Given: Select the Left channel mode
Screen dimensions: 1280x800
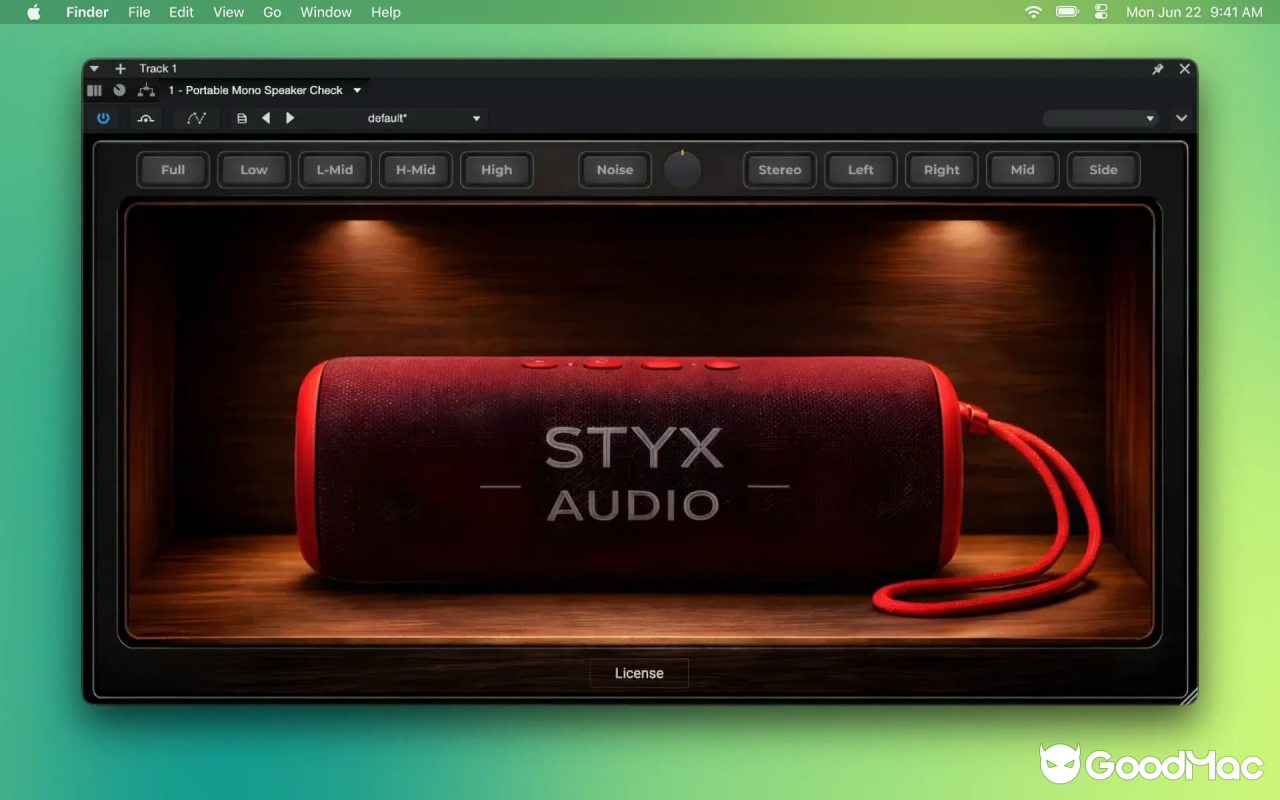Looking at the screenshot, I should (x=861, y=170).
